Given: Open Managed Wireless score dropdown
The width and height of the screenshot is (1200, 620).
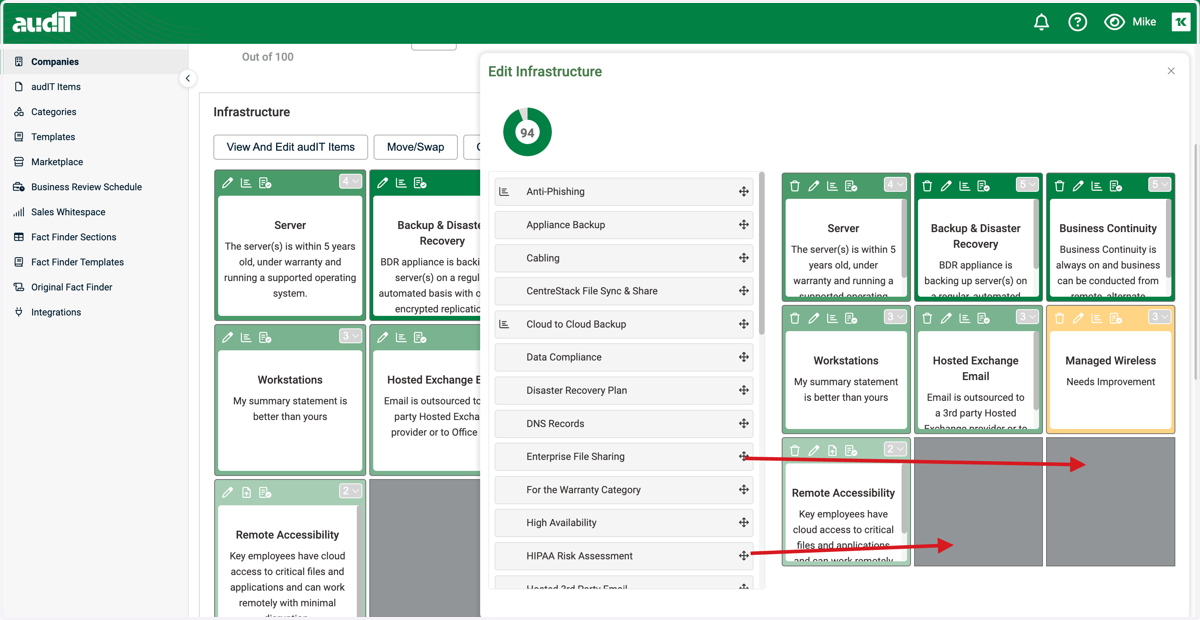Looking at the screenshot, I should click(x=1159, y=317).
